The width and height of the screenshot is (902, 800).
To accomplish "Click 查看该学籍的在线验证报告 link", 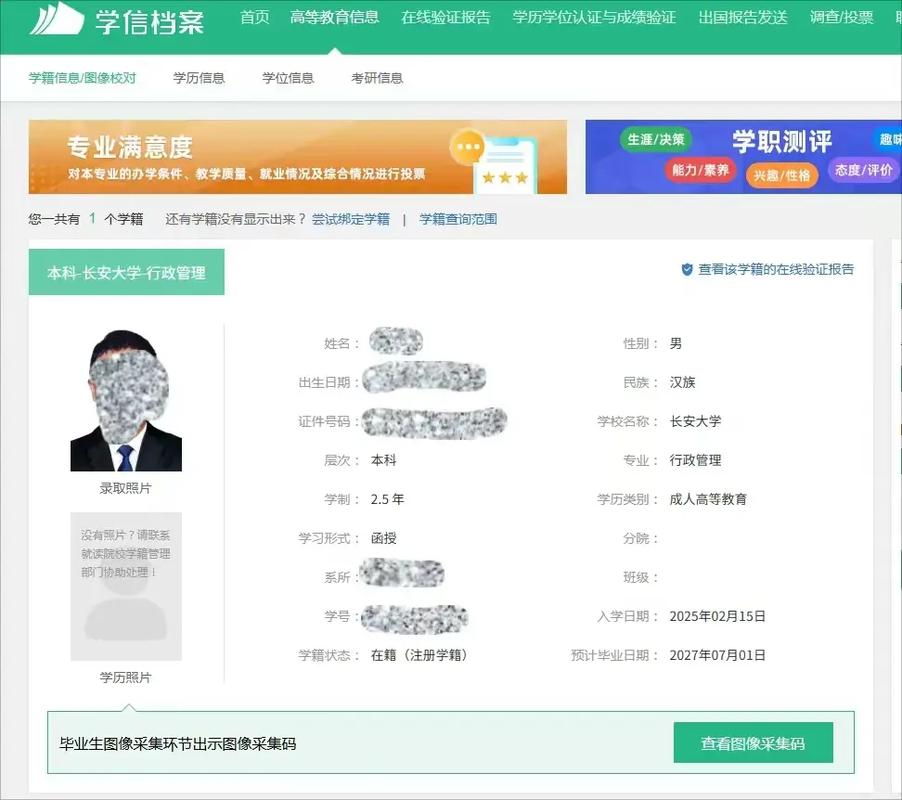I will 775,270.
